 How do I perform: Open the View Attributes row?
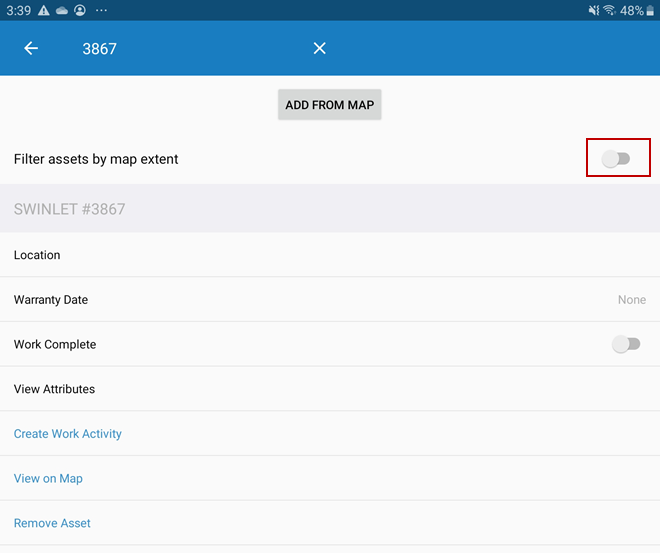54,389
